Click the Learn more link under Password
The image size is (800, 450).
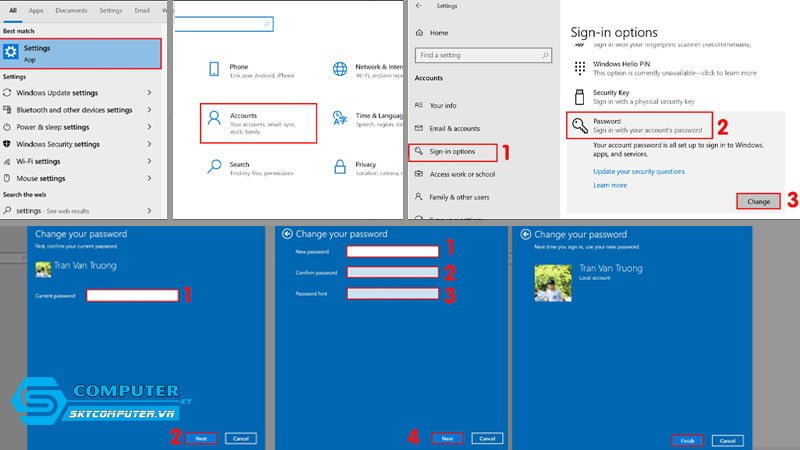[x=610, y=185]
